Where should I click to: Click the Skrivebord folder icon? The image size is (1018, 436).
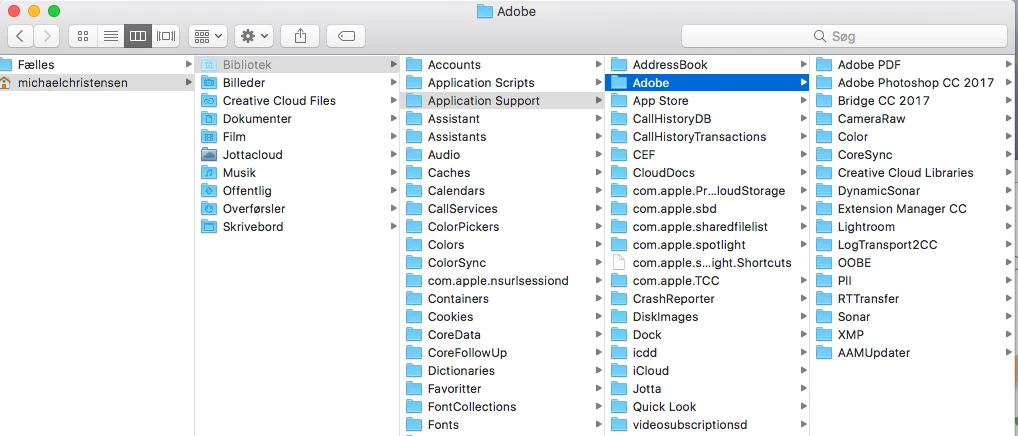208,226
